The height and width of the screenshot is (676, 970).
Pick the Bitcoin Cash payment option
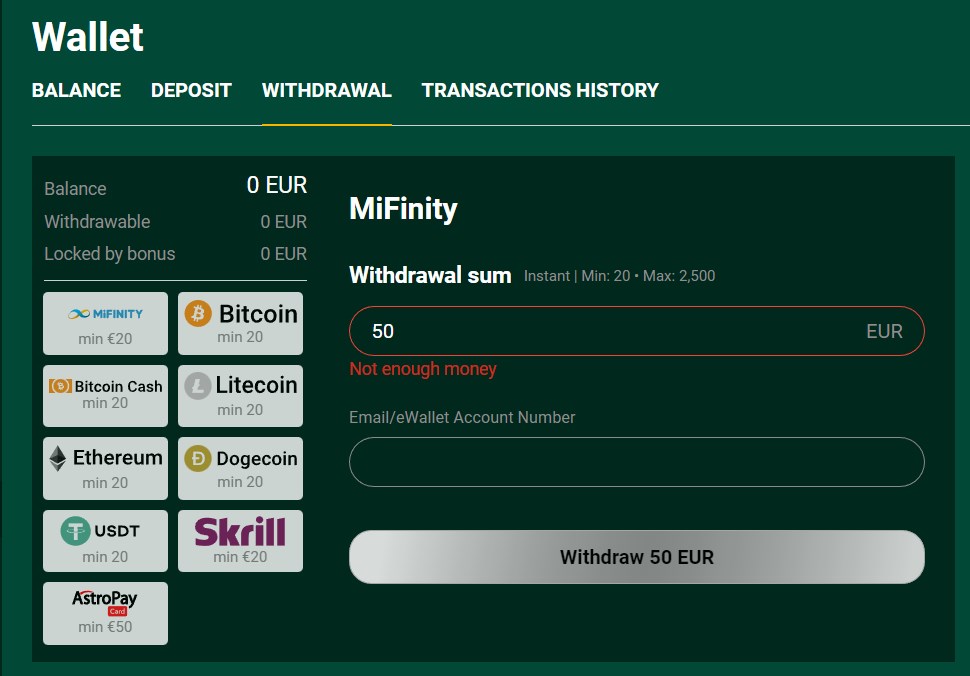coord(105,394)
